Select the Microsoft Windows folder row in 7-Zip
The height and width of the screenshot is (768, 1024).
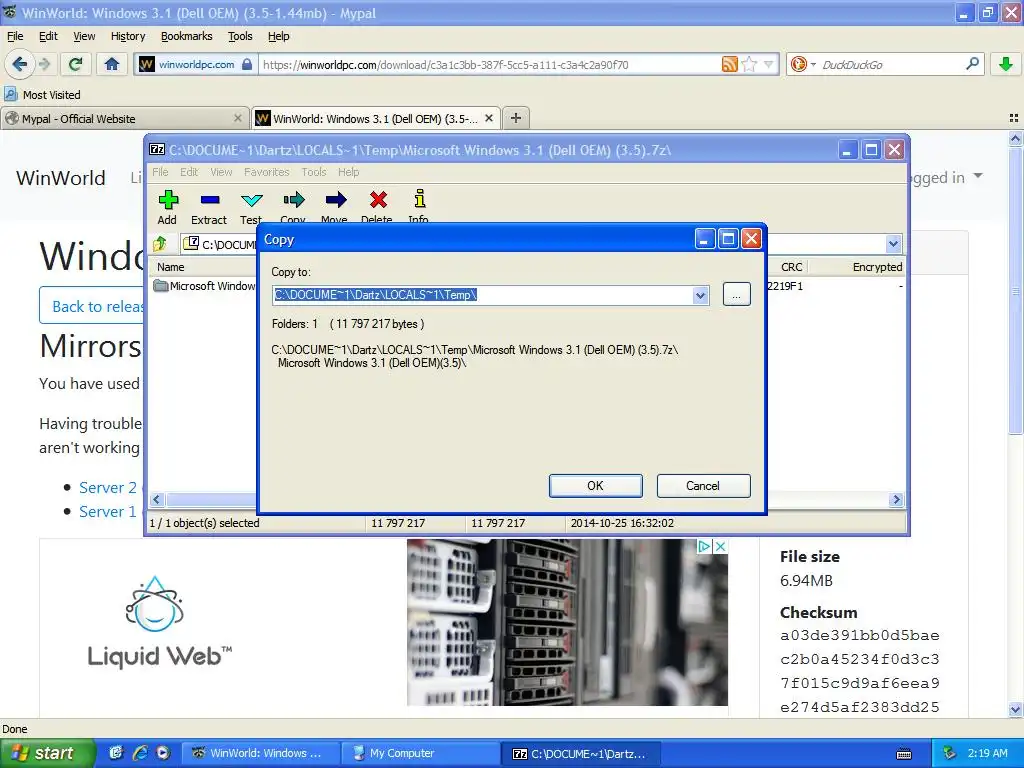pyautogui.click(x=205, y=286)
